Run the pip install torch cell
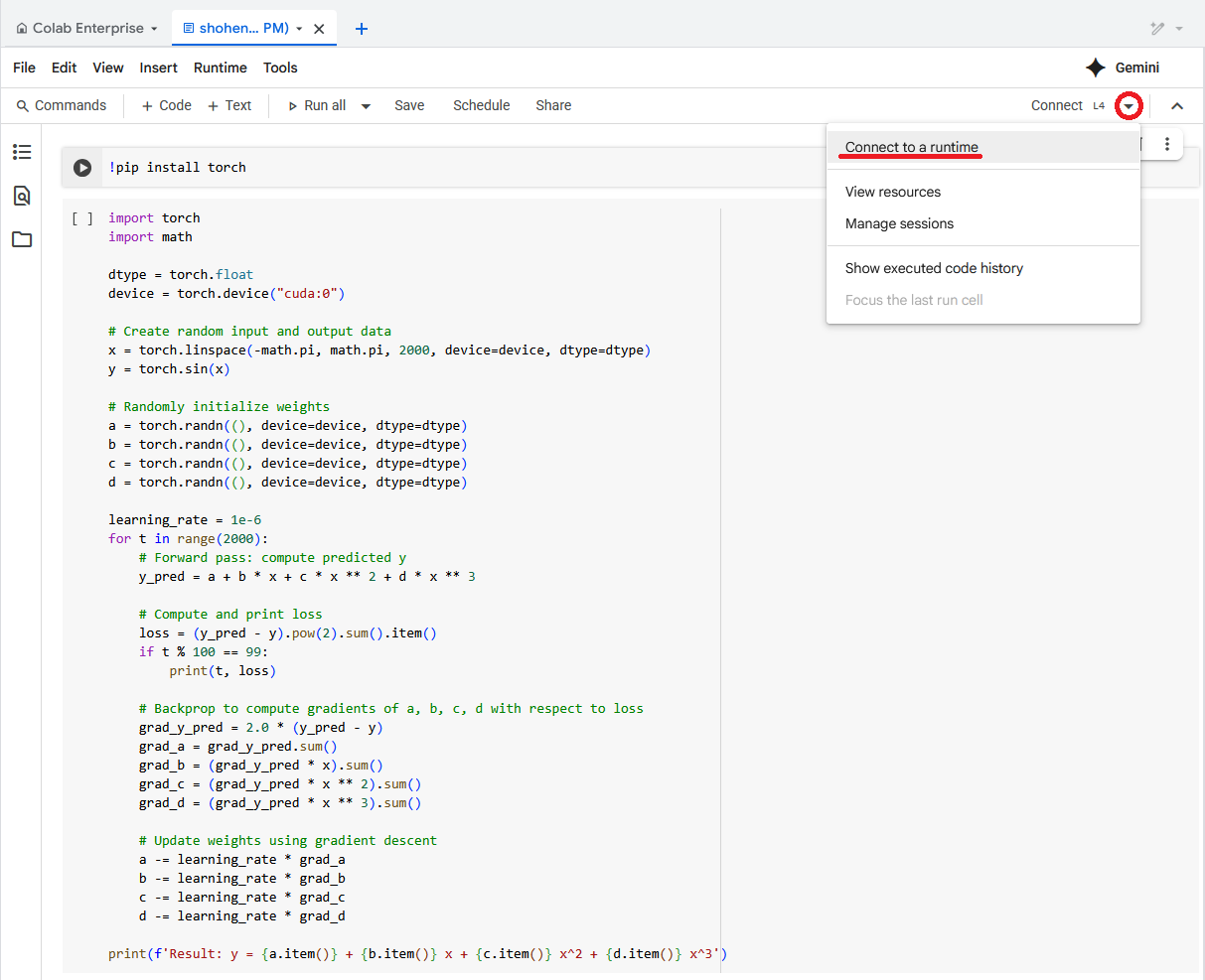This screenshot has width=1205, height=980. [x=82, y=168]
